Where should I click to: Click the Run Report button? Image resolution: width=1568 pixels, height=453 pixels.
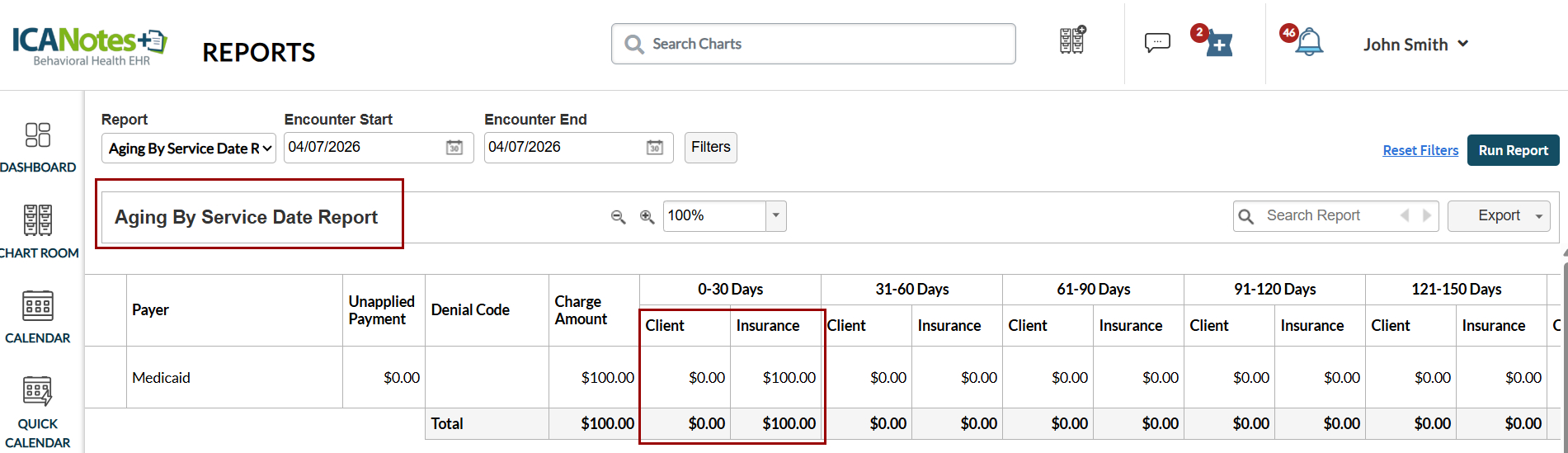[1513, 150]
